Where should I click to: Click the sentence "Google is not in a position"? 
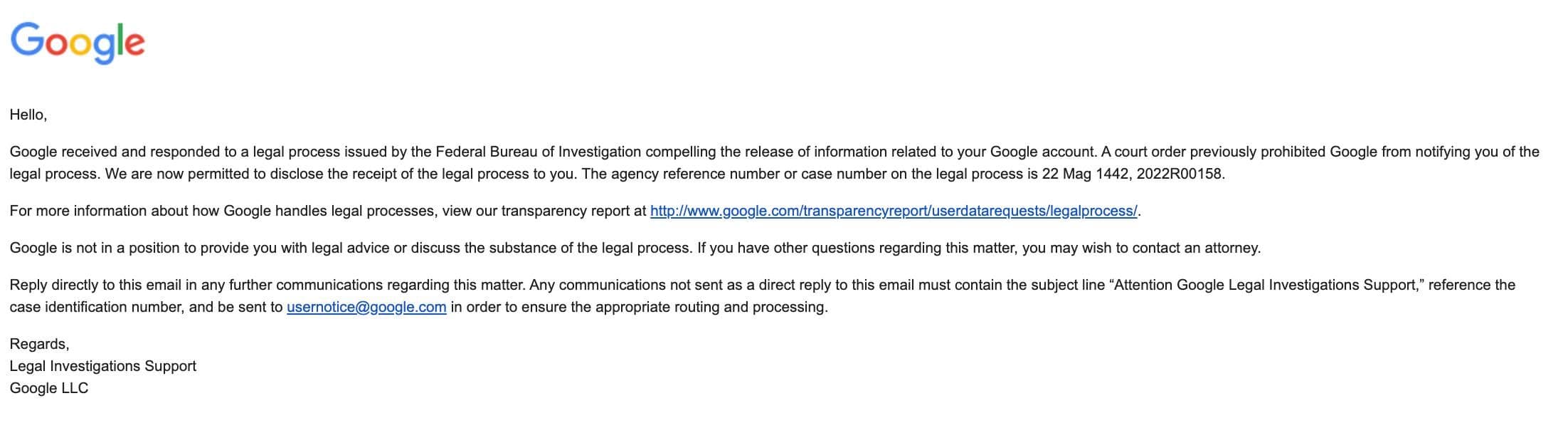coord(351,248)
